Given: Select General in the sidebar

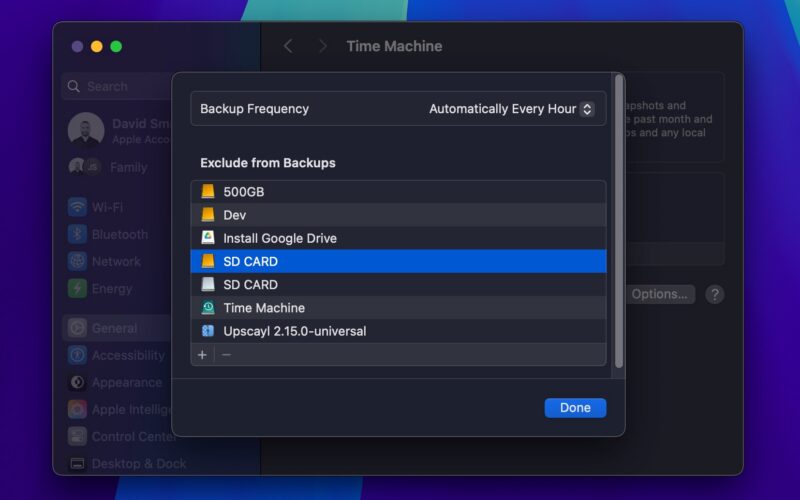Looking at the screenshot, I should [117, 328].
